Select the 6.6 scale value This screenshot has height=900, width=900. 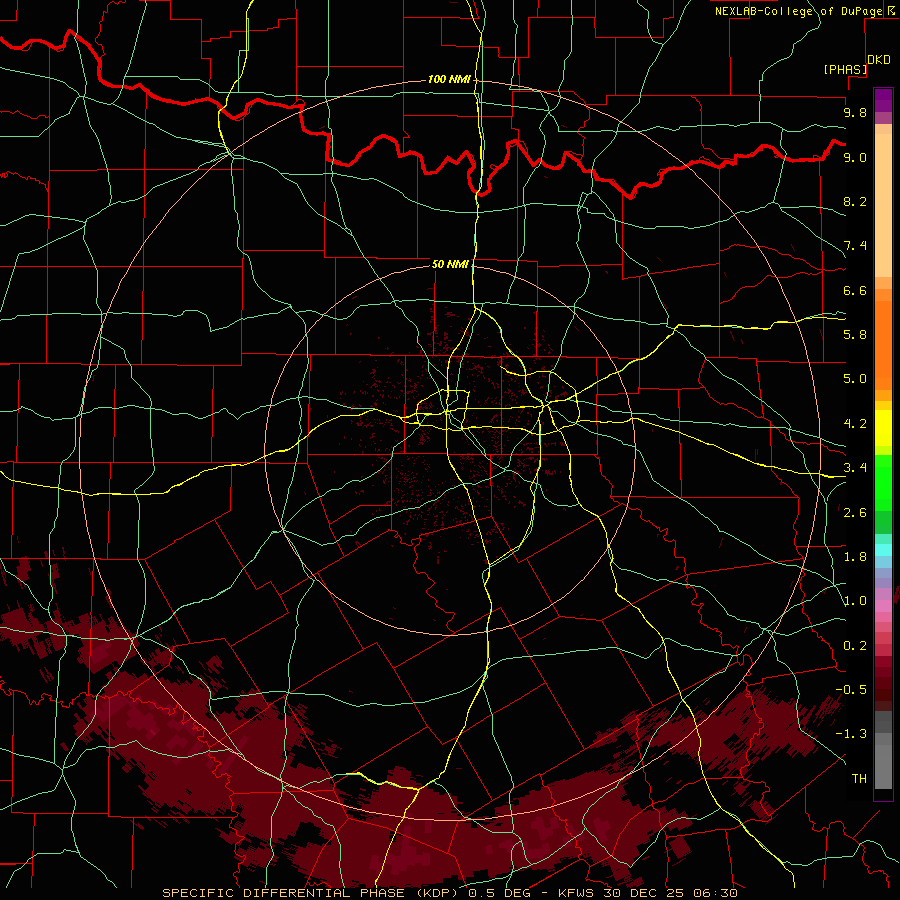855,290
